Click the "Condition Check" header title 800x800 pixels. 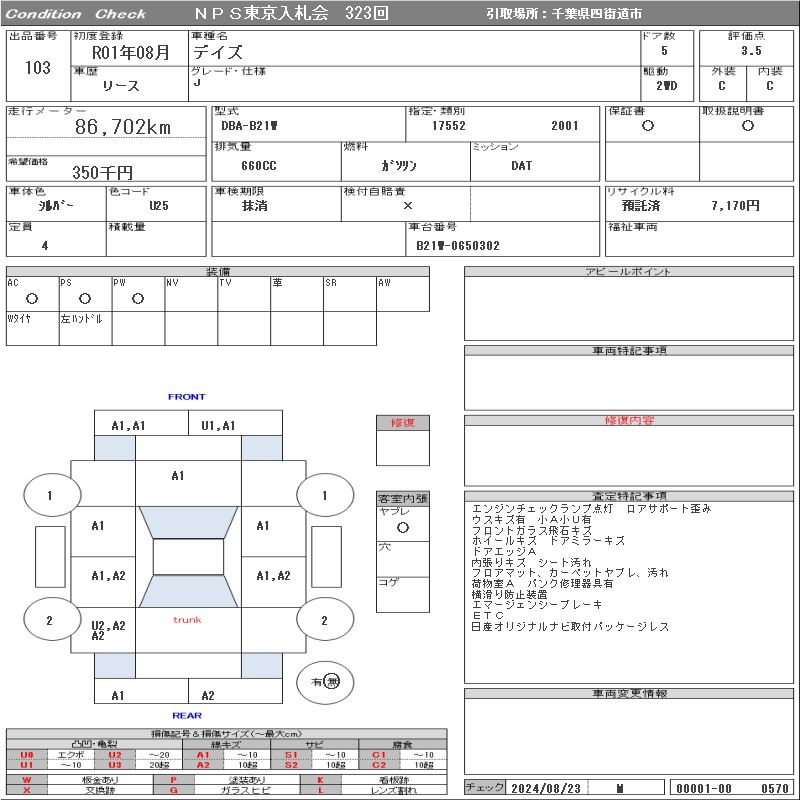pos(76,14)
